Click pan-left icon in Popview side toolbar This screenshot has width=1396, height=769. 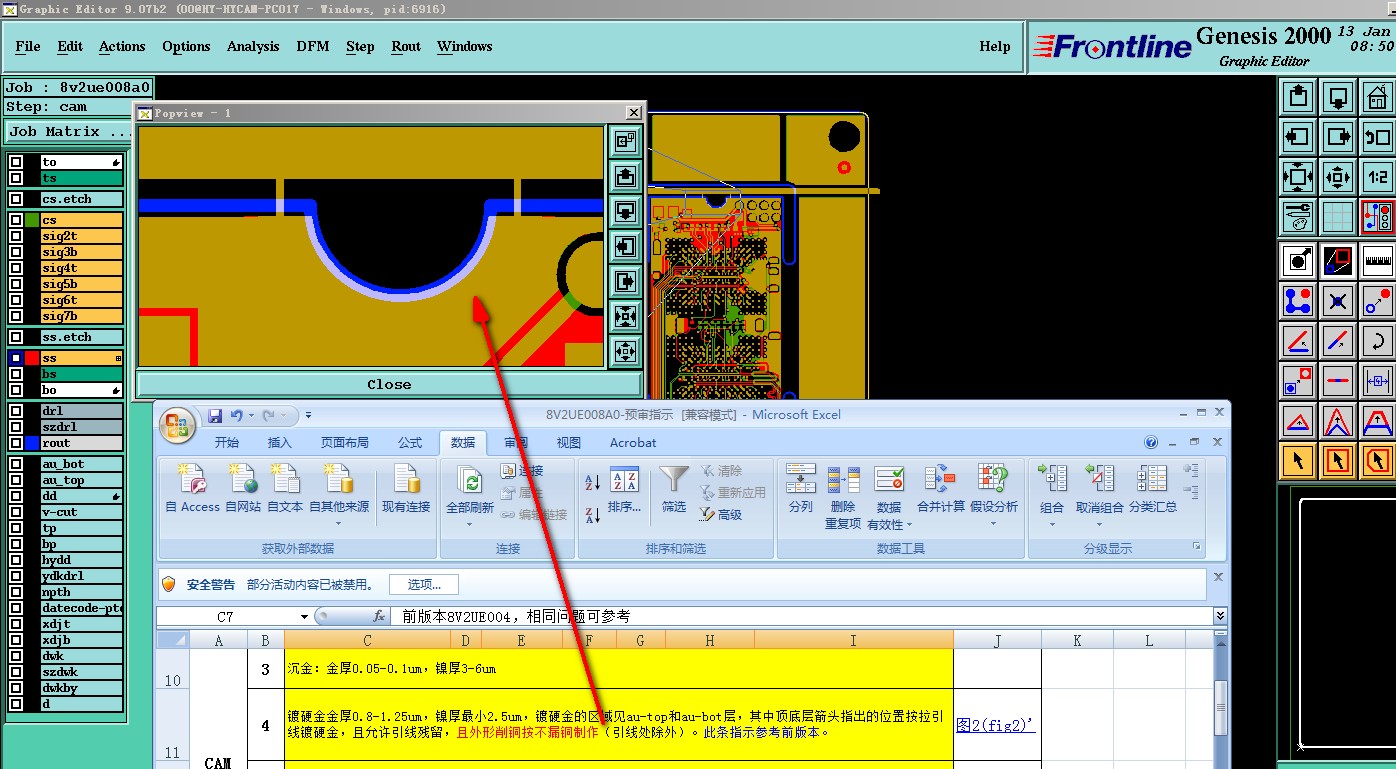625,246
